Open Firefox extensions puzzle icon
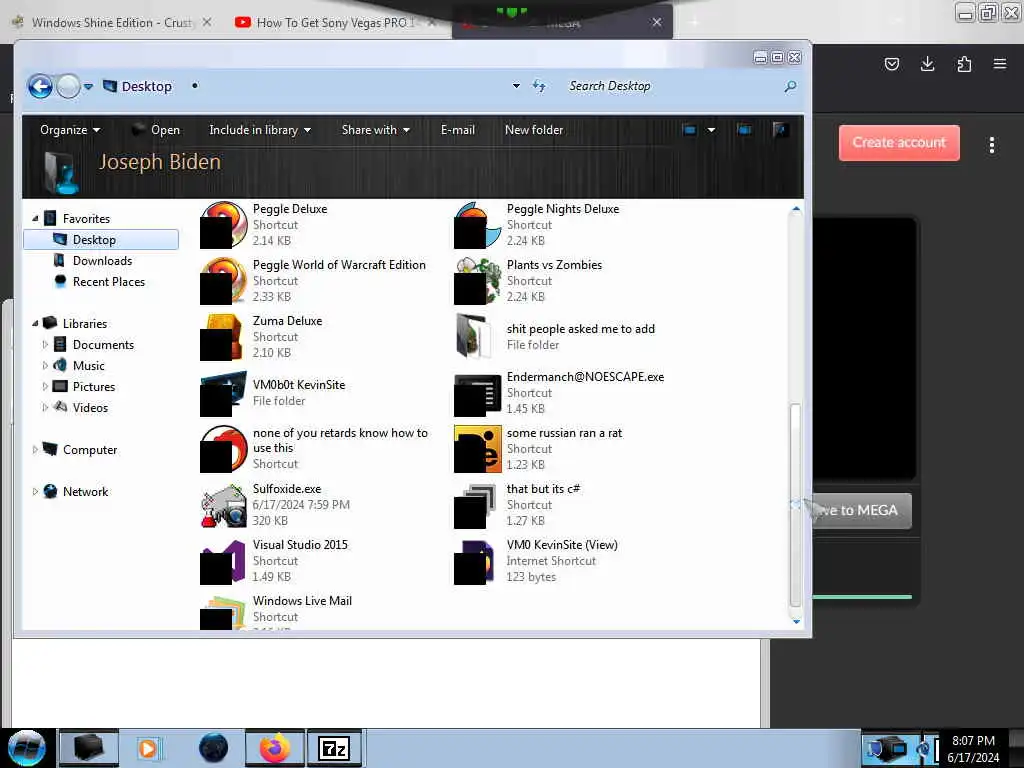The height and width of the screenshot is (768, 1024). pos(964,64)
